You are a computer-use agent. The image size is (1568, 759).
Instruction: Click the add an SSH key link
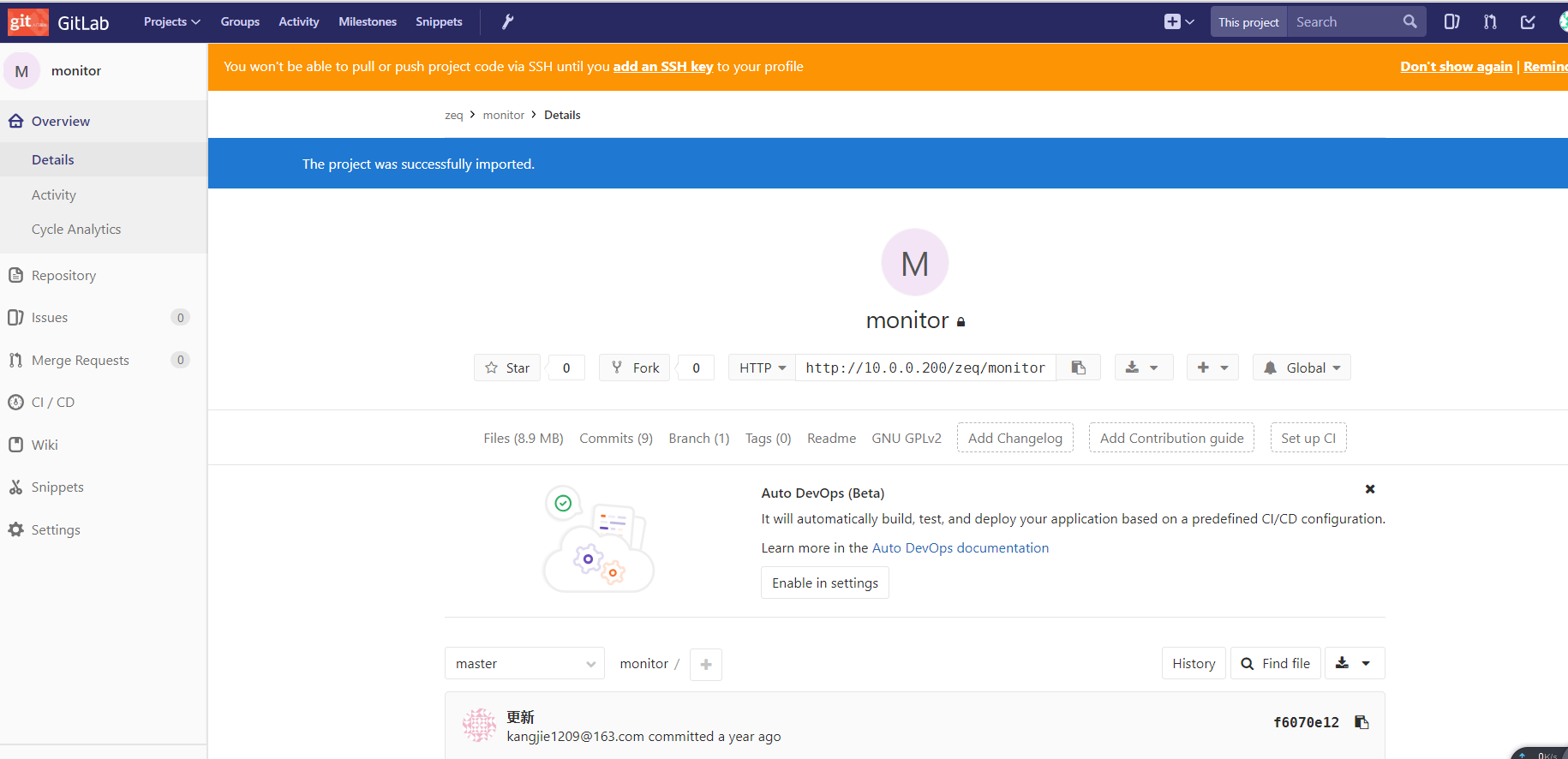coord(663,66)
